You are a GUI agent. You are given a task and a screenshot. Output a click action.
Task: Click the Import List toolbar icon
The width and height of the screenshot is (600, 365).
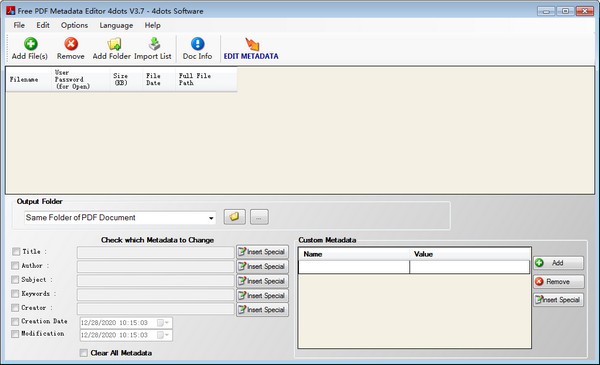pos(154,44)
